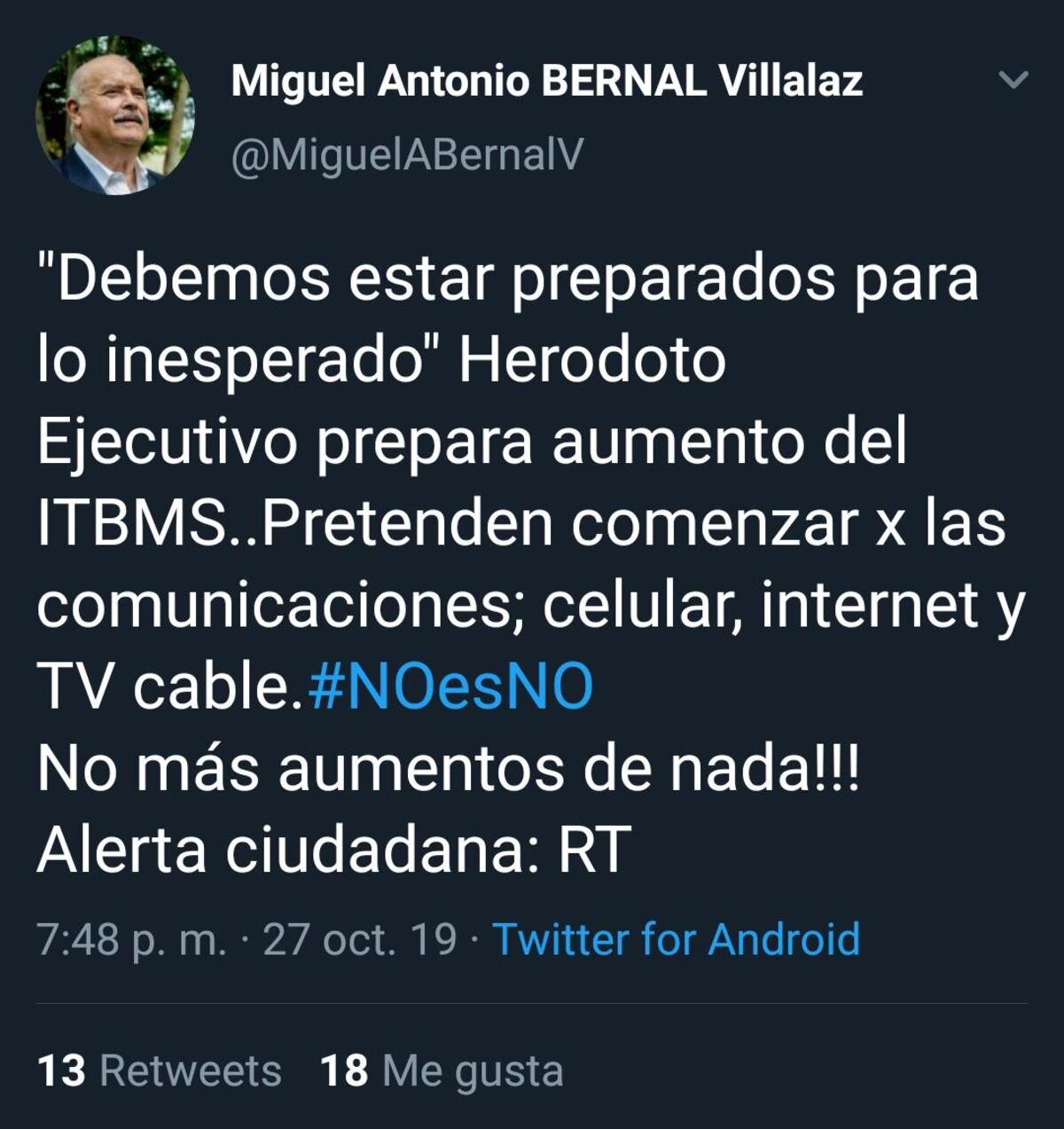Click the word Herodoto in the tweet

pos(592,360)
